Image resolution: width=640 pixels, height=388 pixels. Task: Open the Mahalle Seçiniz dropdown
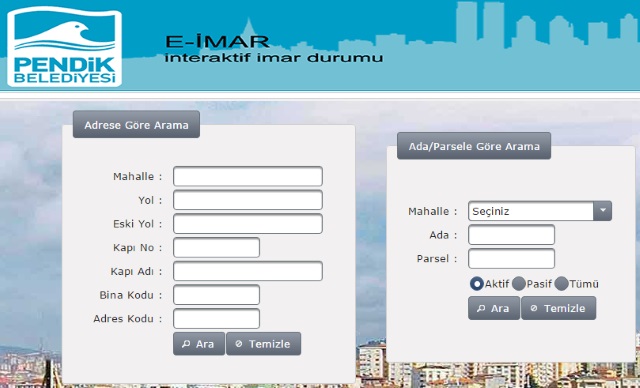540,211
